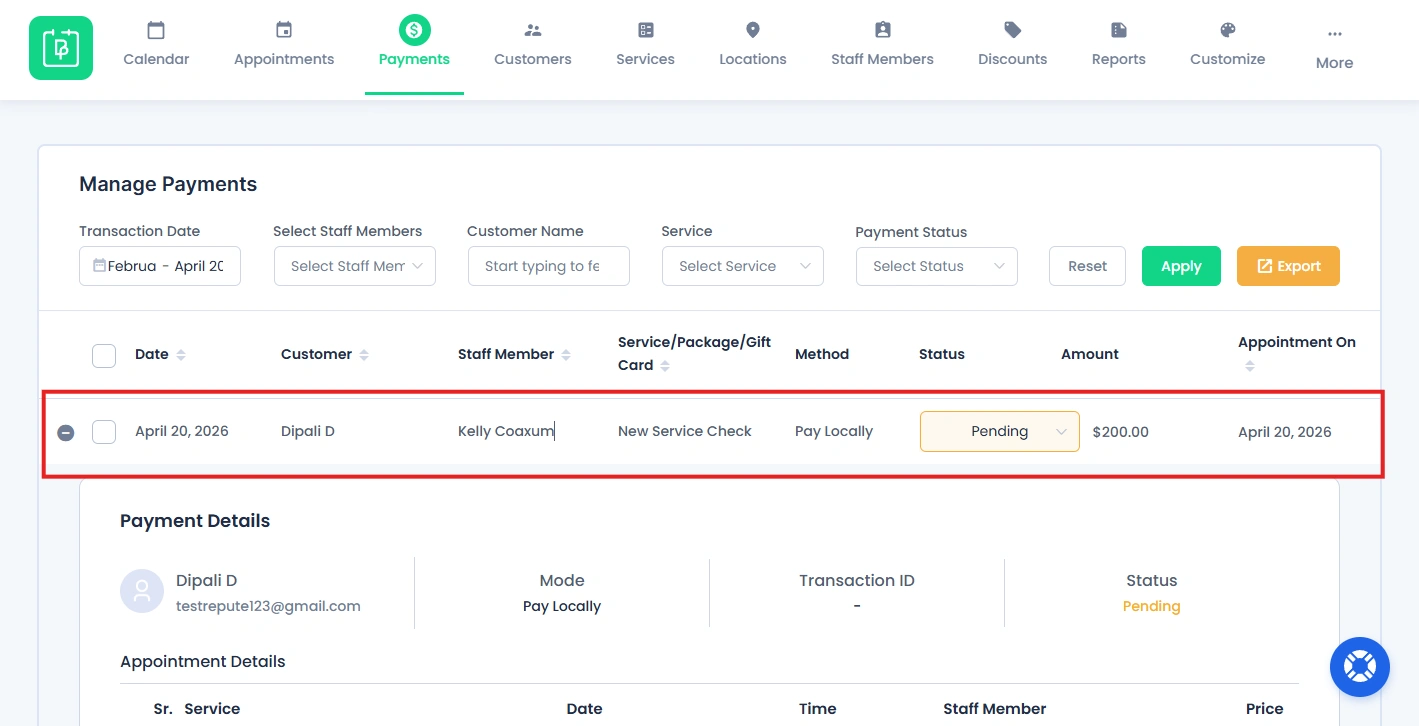Click staff member Kelly Coaxum cell
Image resolution: width=1419 pixels, height=726 pixels.
[x=506, y=431]
